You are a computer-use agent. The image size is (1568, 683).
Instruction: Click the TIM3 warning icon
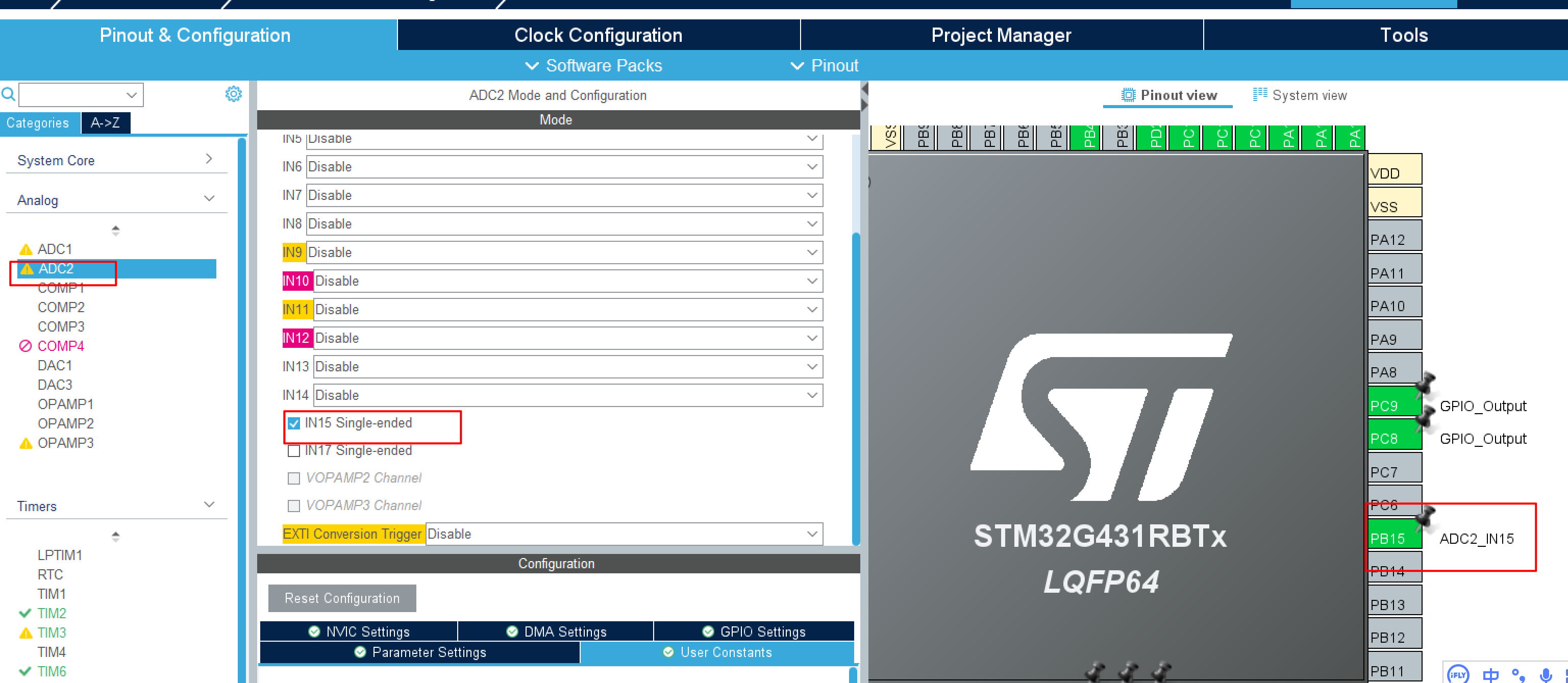click(26, 633)
